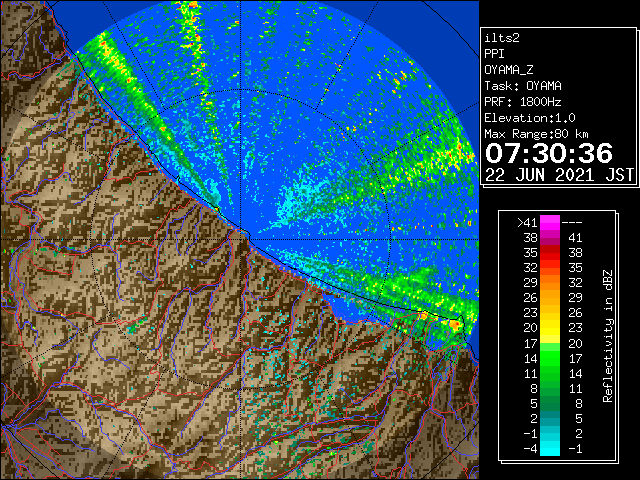Click the 'Reflectivity in dBZ' legend title
640x480 pixels.
[x=608, y=336]
